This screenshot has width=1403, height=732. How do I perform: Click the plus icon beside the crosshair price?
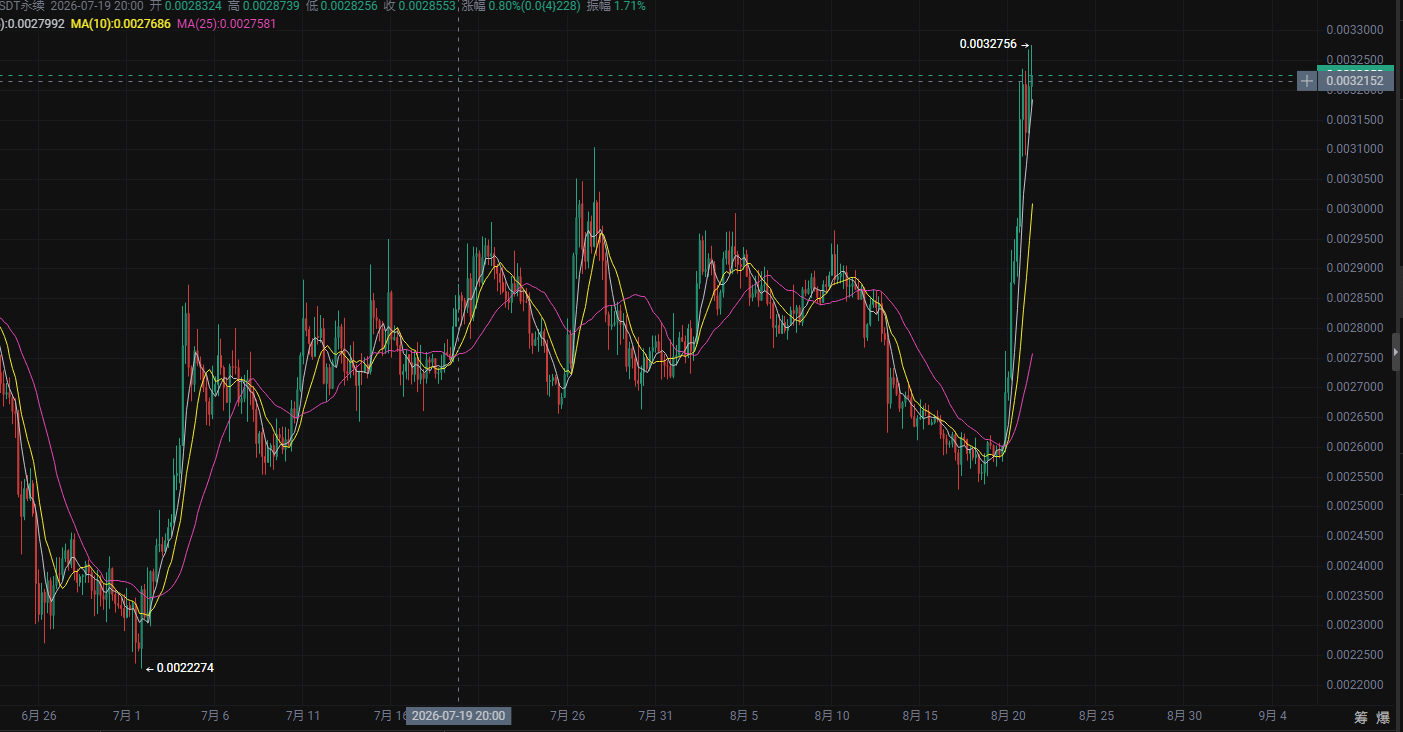(x=1307, y=81)
